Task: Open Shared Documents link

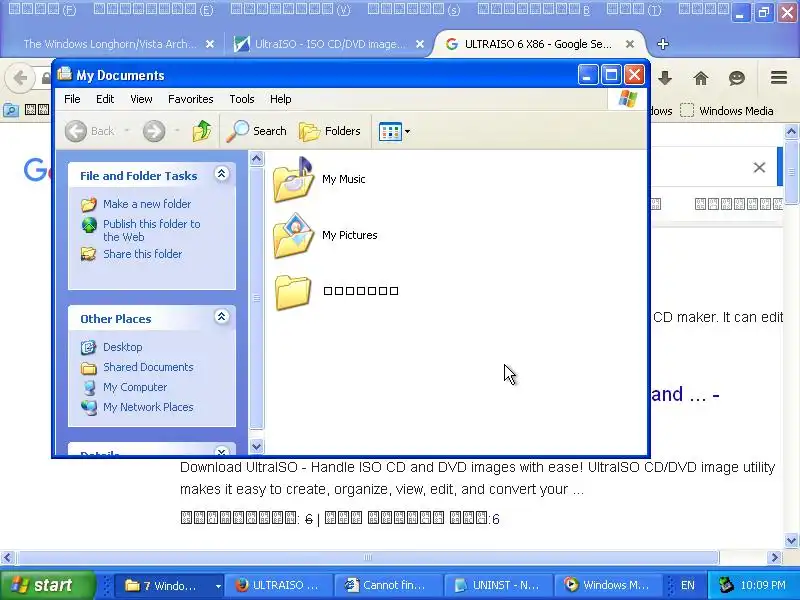Action: click(148, 367)
